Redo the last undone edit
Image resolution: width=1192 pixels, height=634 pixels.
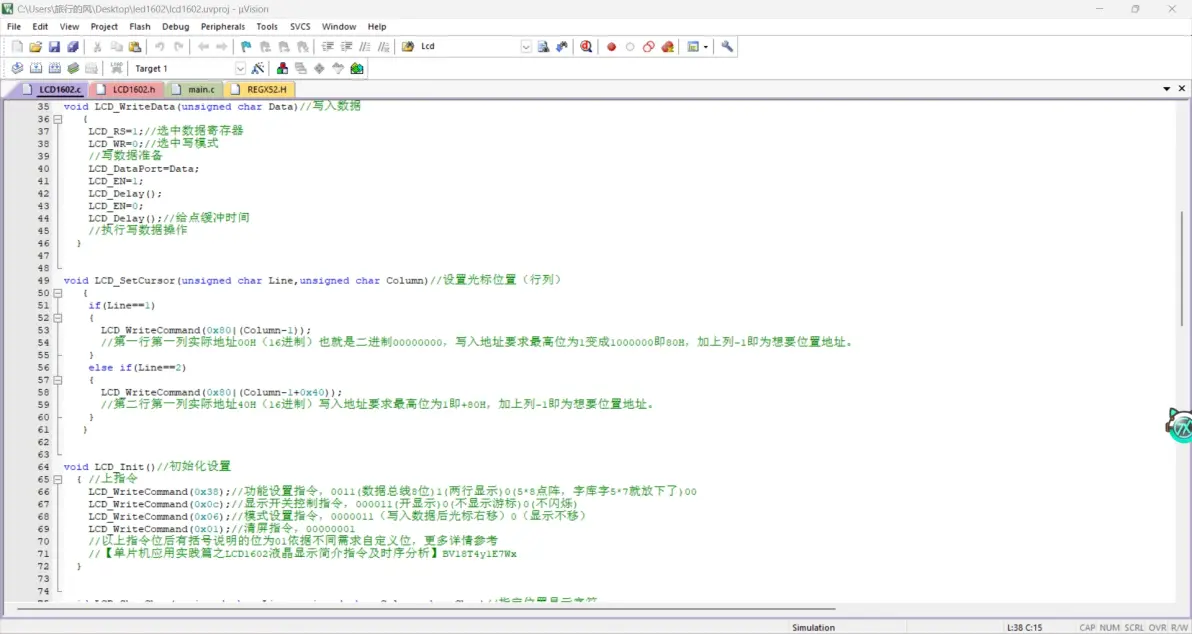tap(178, 46)
